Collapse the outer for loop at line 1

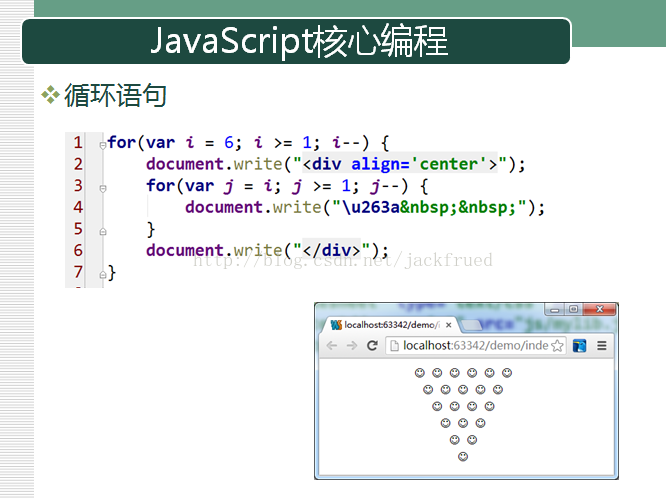tap(102, 145)
